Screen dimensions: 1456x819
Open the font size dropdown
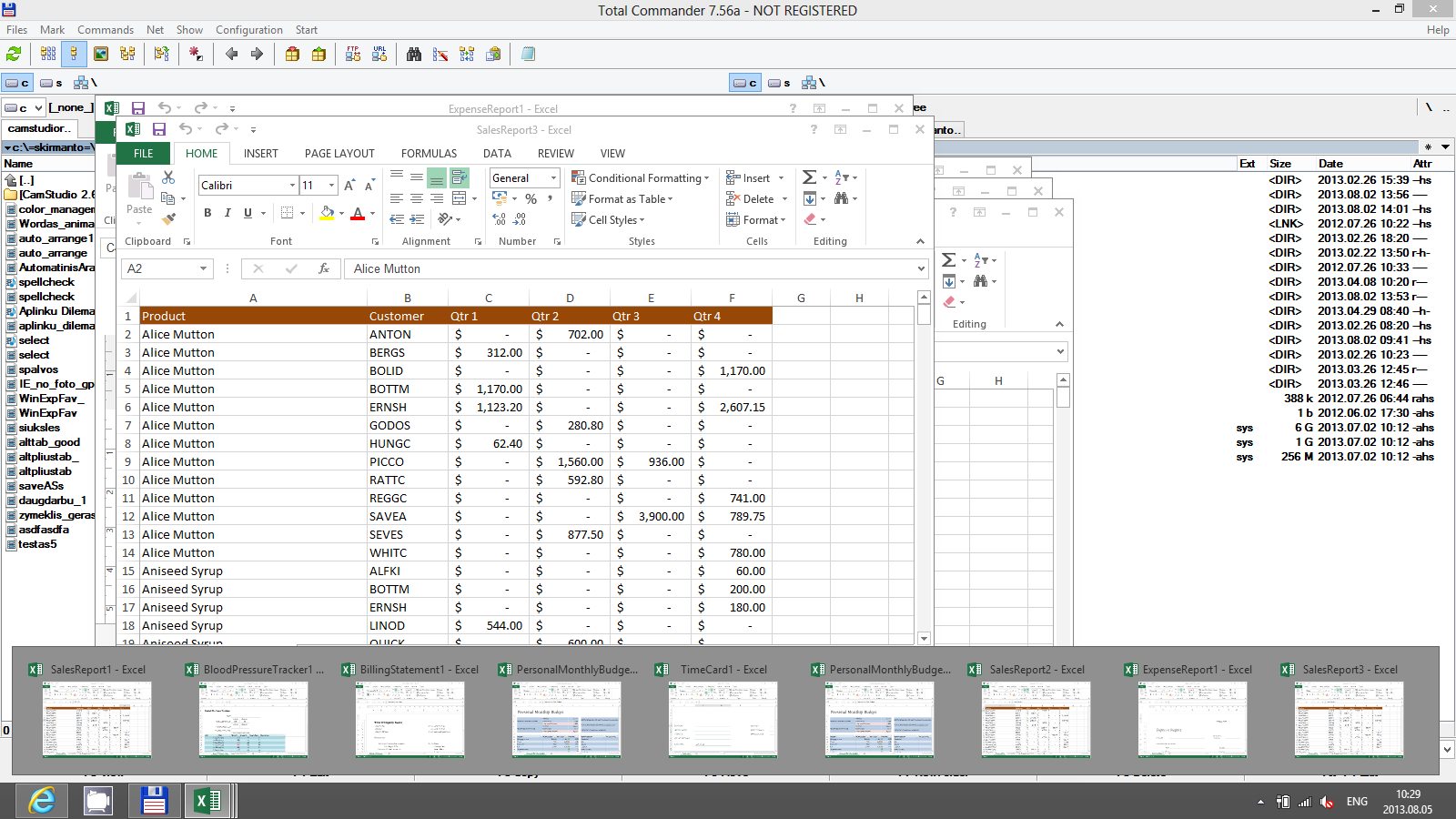pos(332,186)
